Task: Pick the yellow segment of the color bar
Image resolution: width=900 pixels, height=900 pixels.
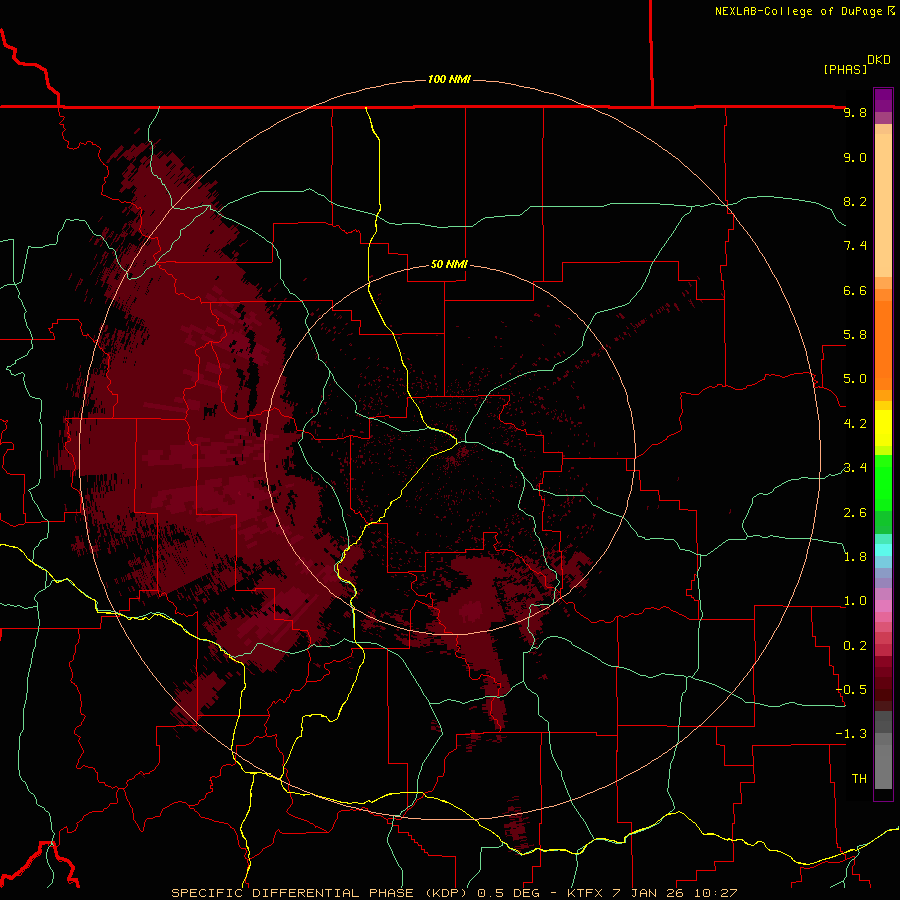Action: [883, 428]
